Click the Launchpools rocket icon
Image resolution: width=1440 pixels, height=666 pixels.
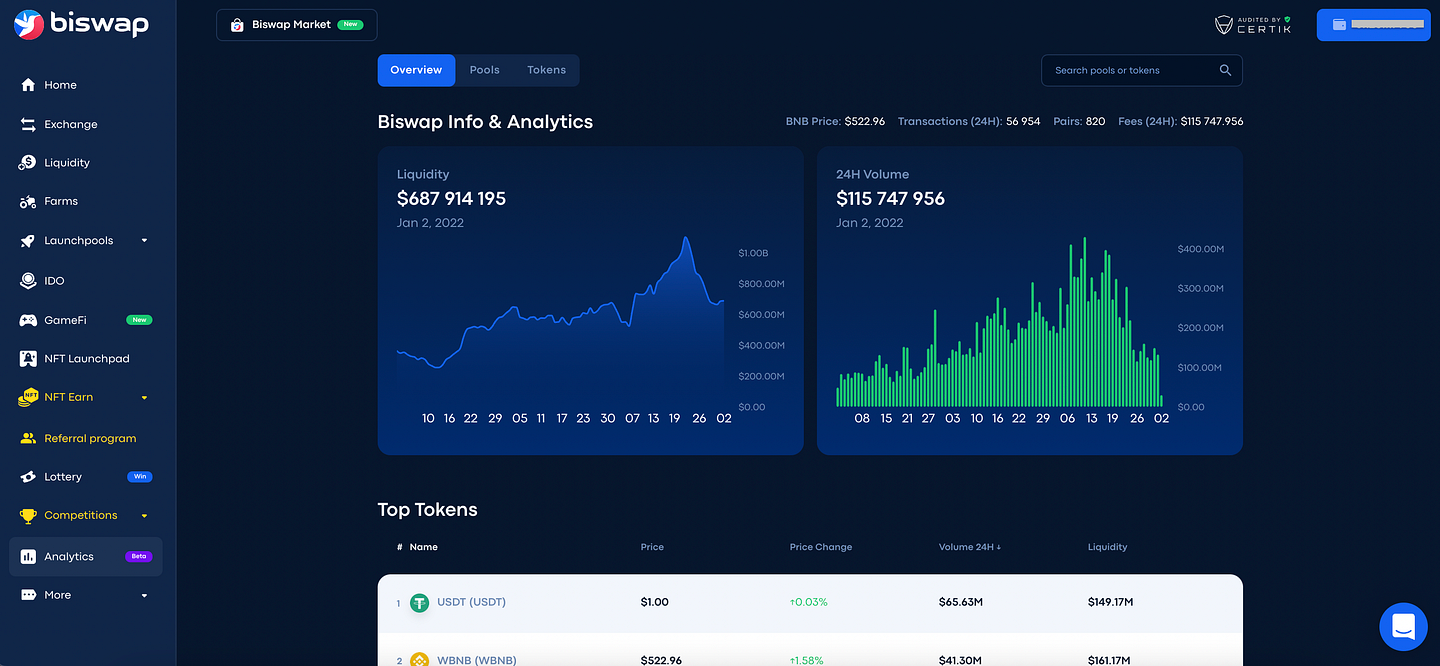click(x=28, y=241)
